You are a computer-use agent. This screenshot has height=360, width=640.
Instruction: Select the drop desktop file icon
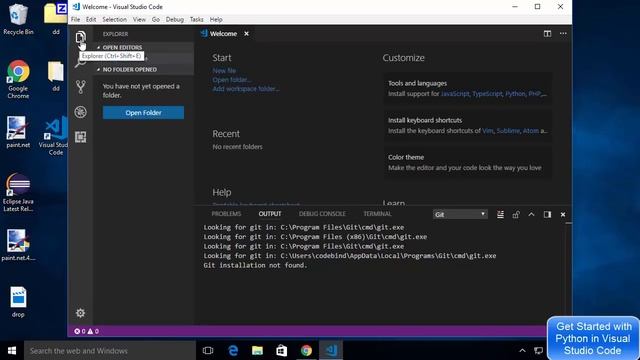click(18, 302)
